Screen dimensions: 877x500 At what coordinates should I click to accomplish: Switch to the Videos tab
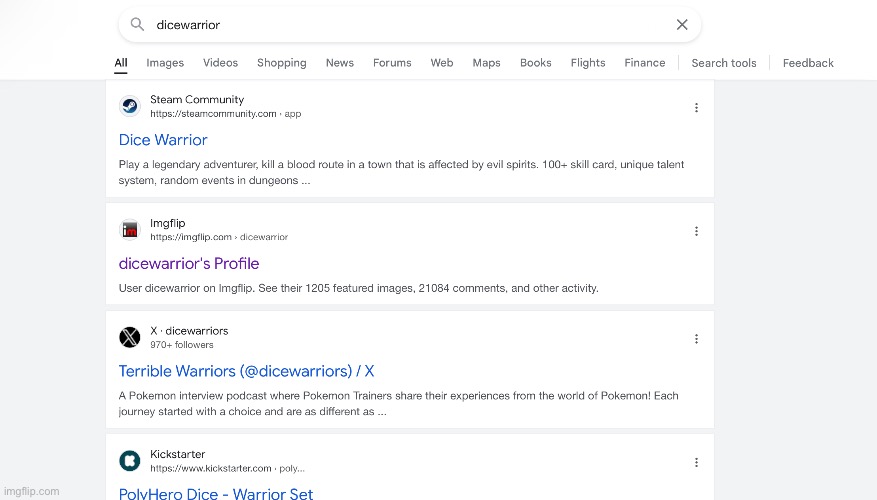tap(220, 63)
